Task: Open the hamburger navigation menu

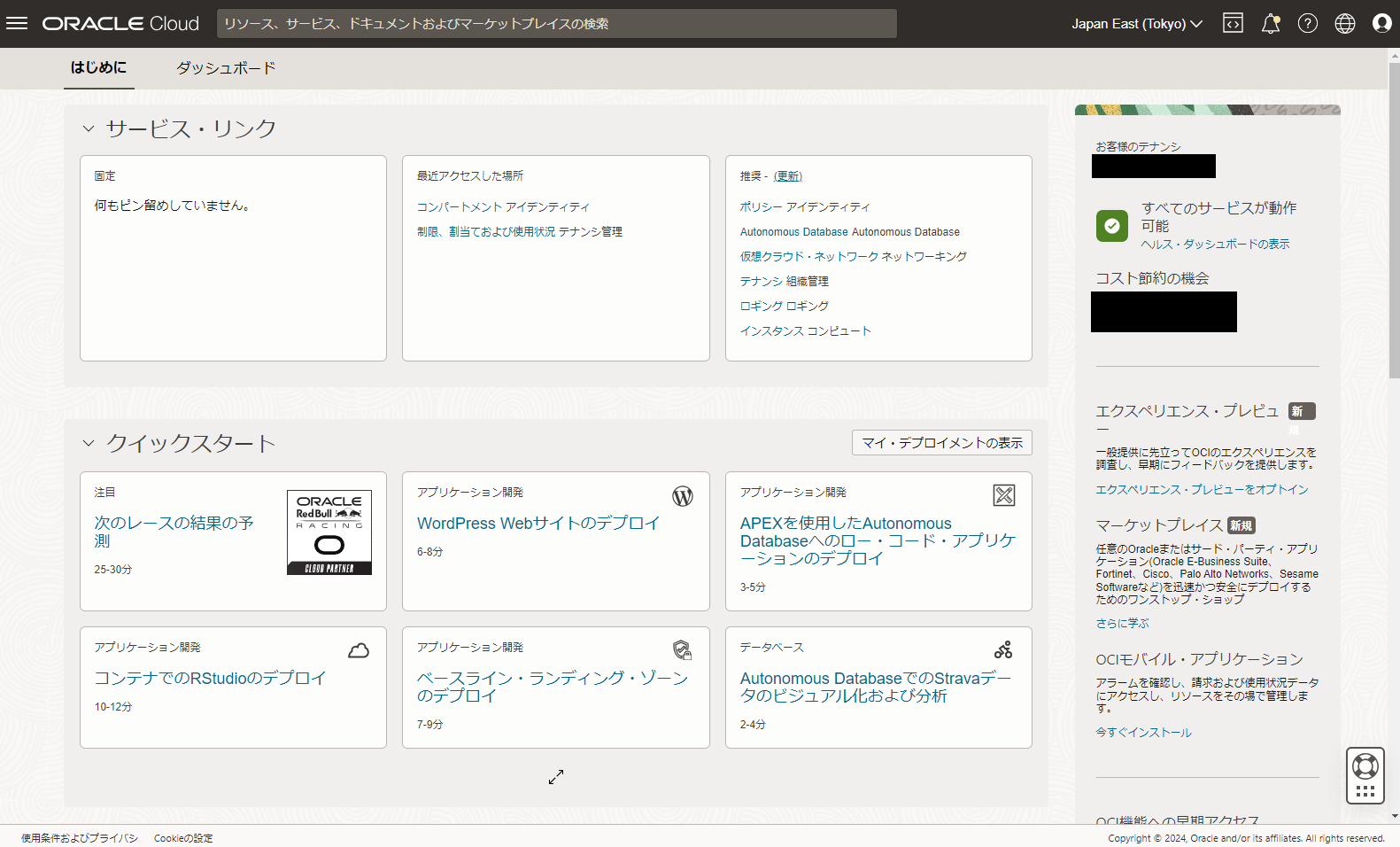Action: point(17,24)
